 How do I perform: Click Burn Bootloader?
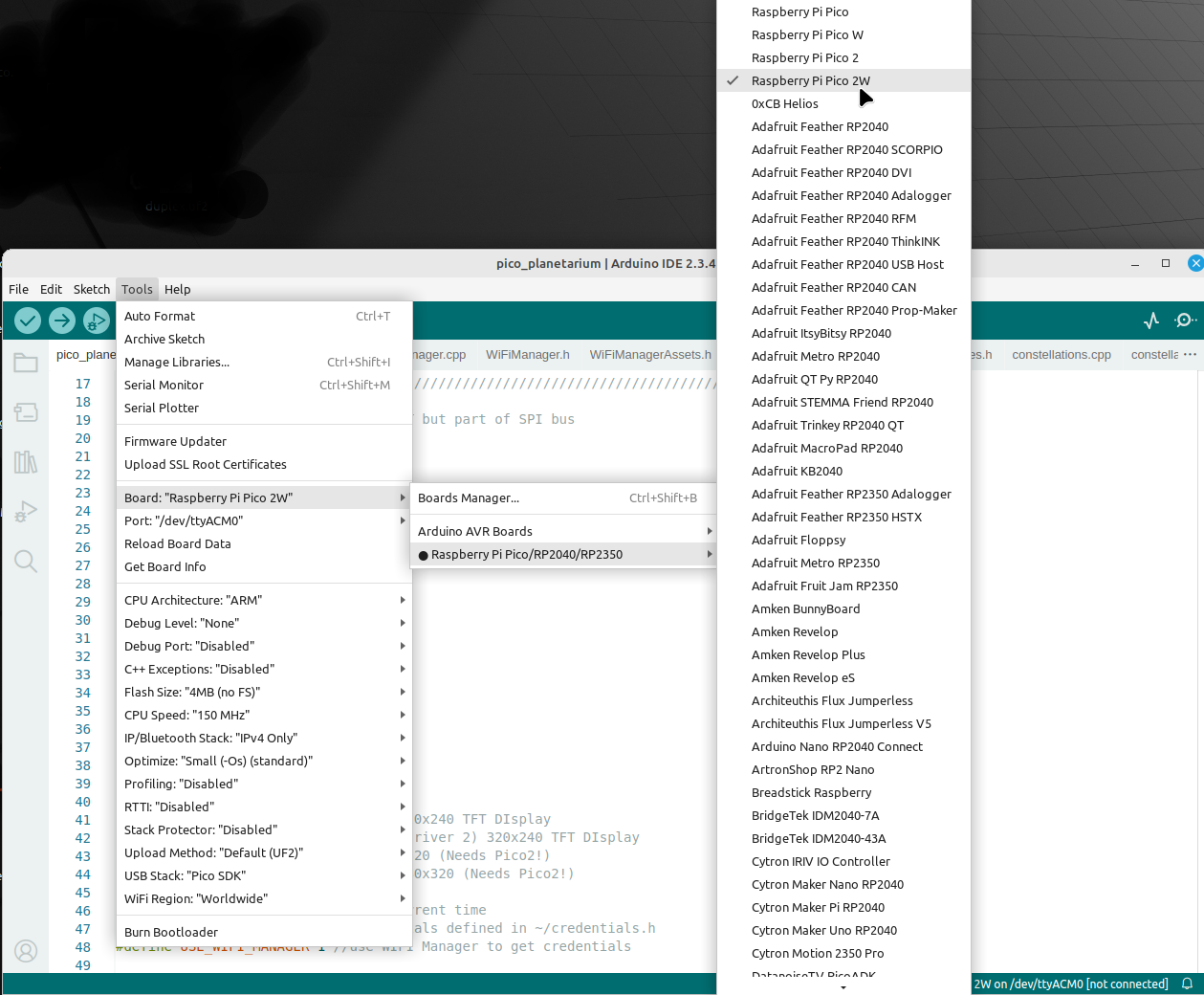click(x=264, y=932)
